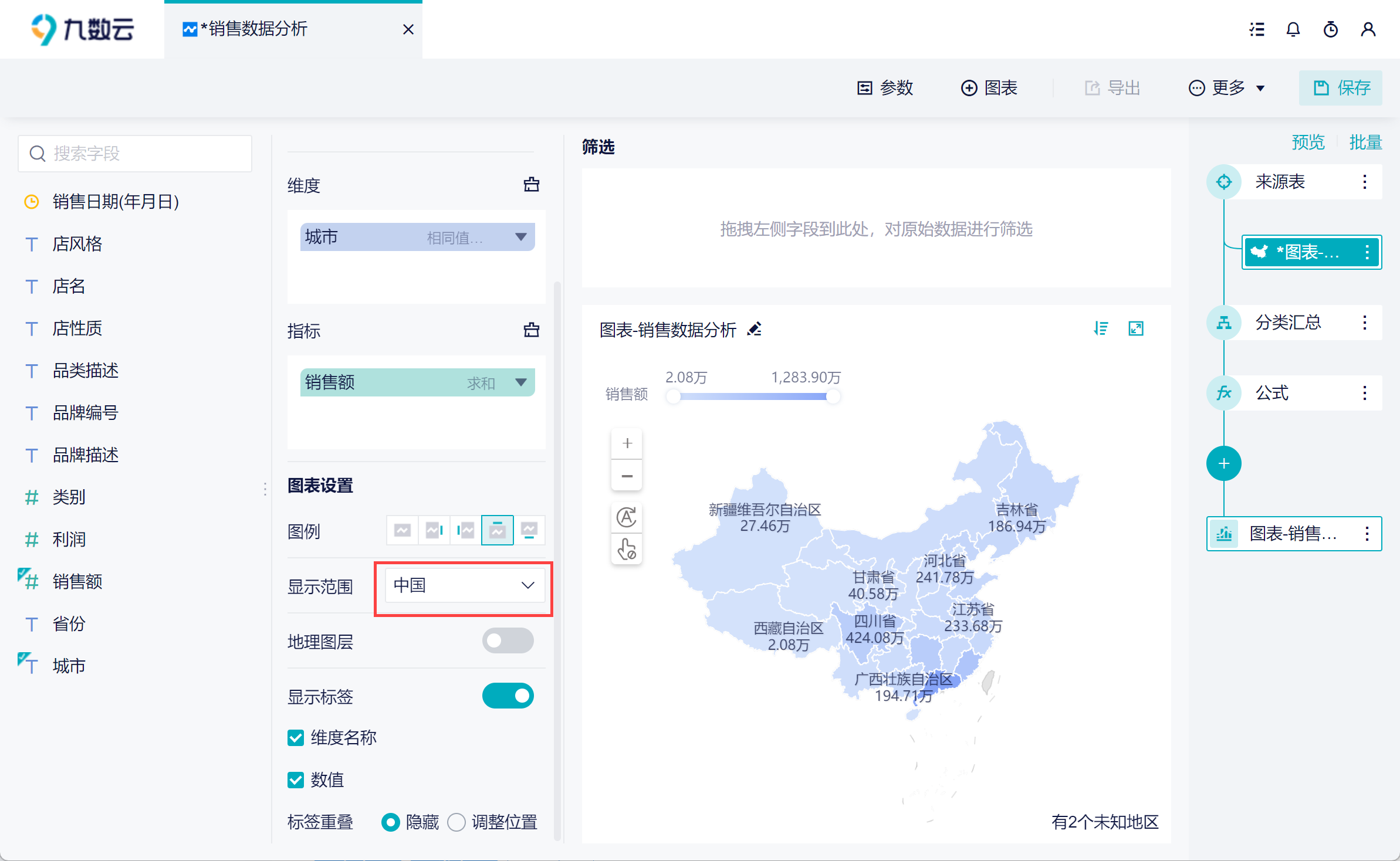
Task: Click the 预览 link
Action: coord(1308,142)
